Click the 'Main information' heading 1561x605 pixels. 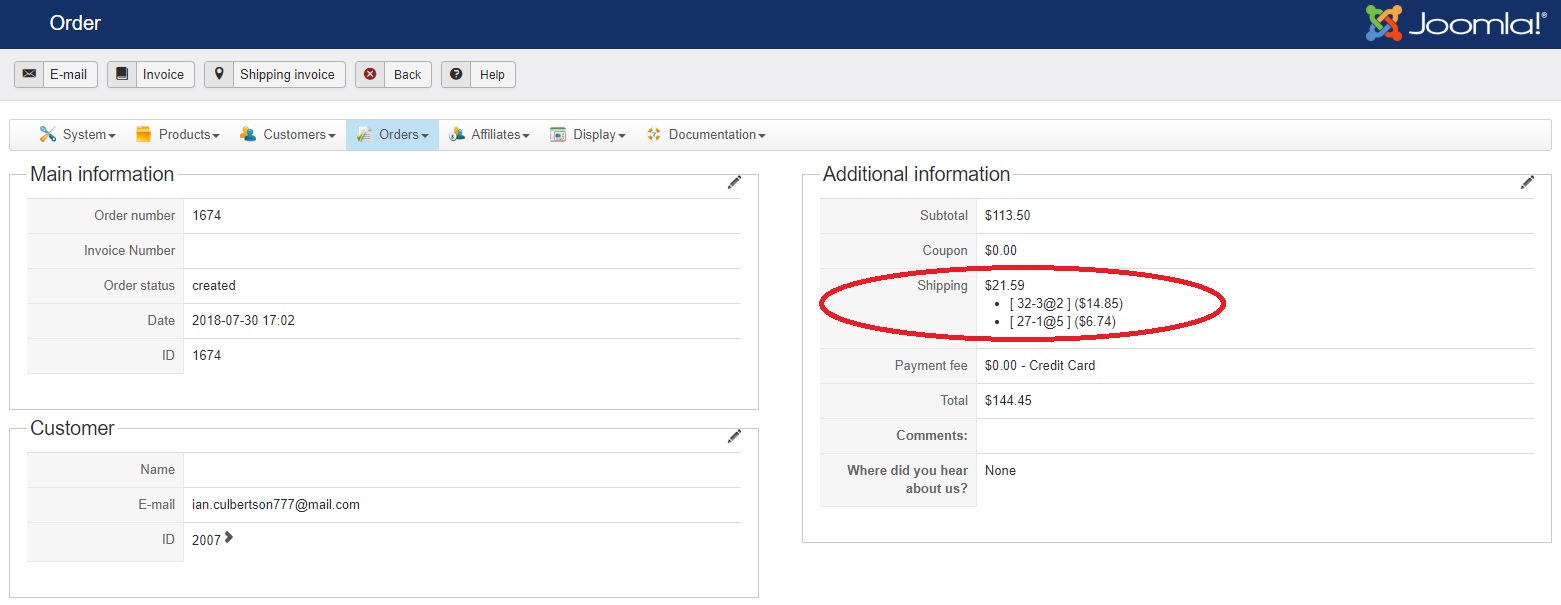pyautogui.click(x=102, y=174)
